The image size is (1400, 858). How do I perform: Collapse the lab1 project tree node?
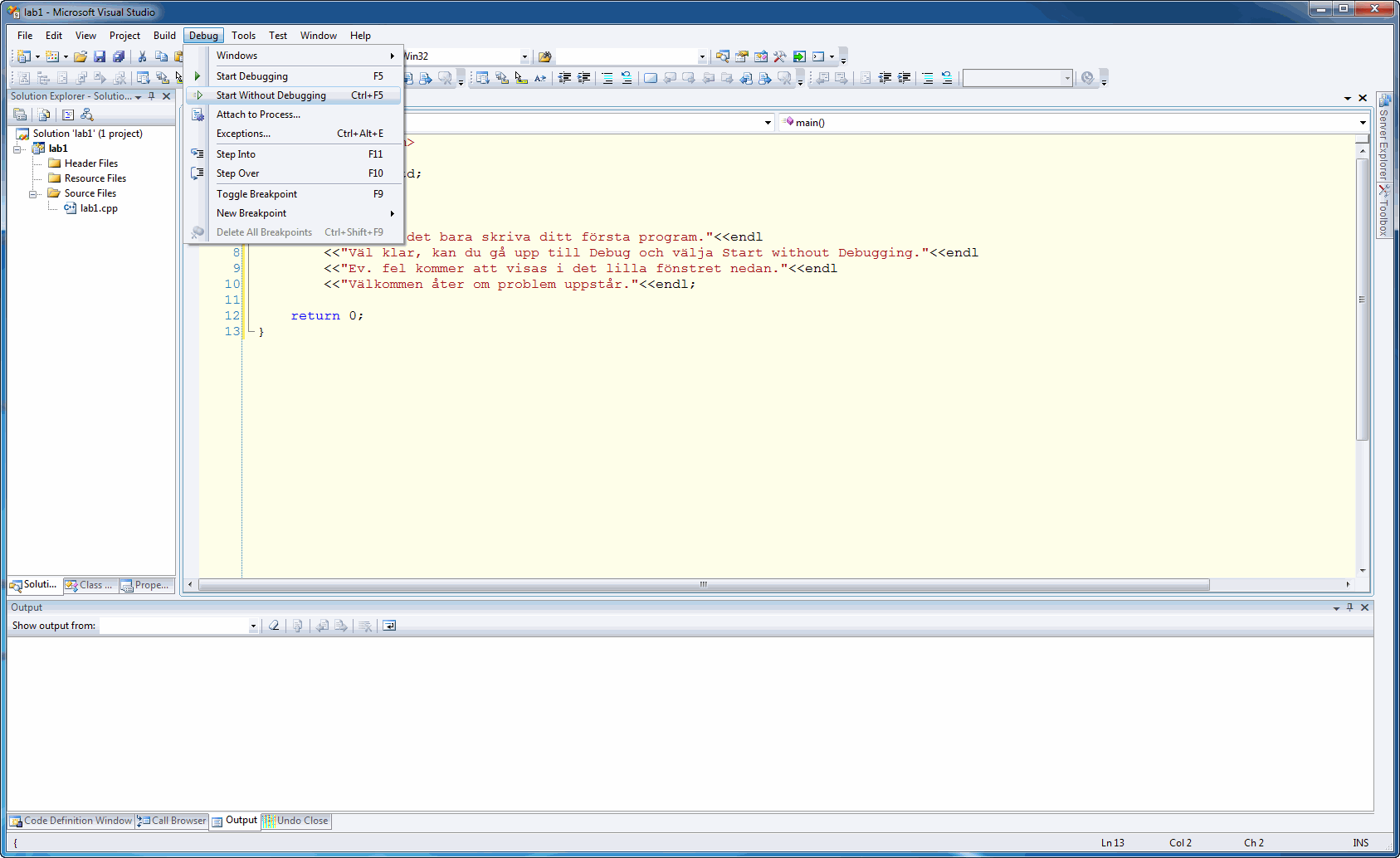(17, 149)
